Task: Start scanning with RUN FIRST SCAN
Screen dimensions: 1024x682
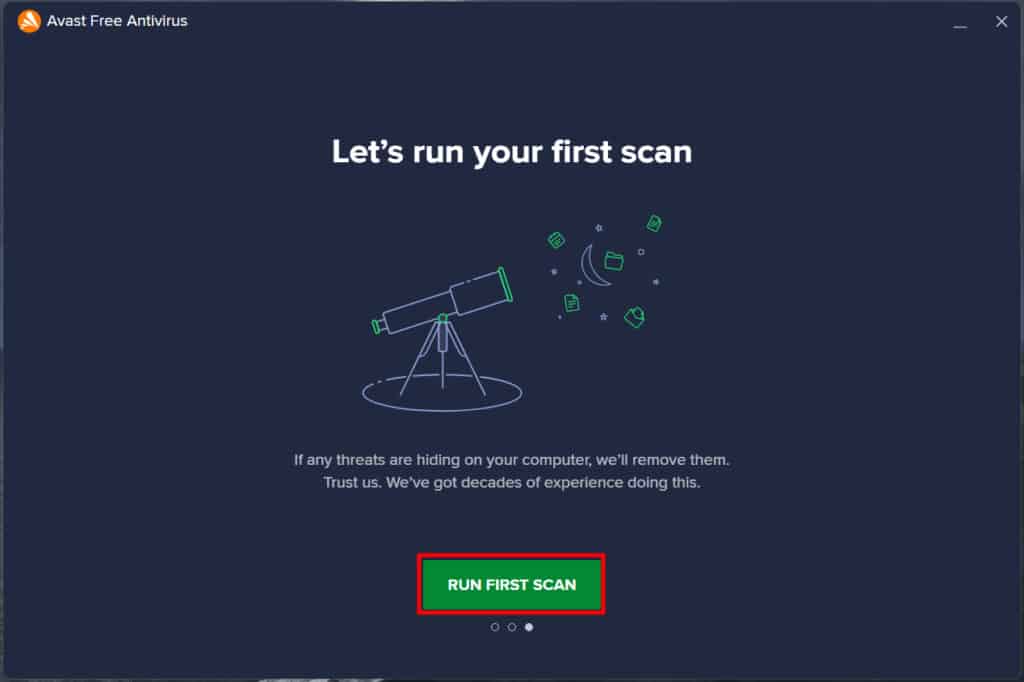Action: [x=511, y=584]
